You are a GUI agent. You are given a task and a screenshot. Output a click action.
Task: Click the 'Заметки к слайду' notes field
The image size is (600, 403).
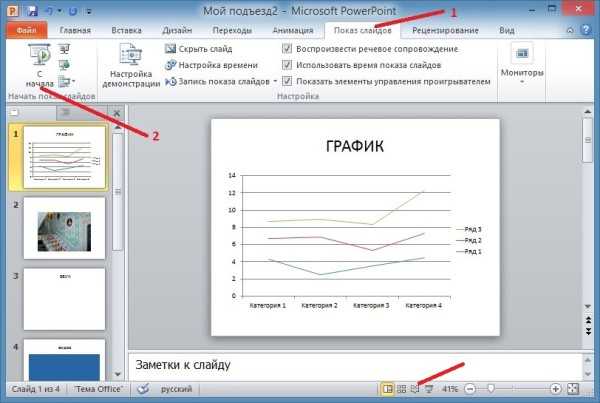tap(355, 365)
